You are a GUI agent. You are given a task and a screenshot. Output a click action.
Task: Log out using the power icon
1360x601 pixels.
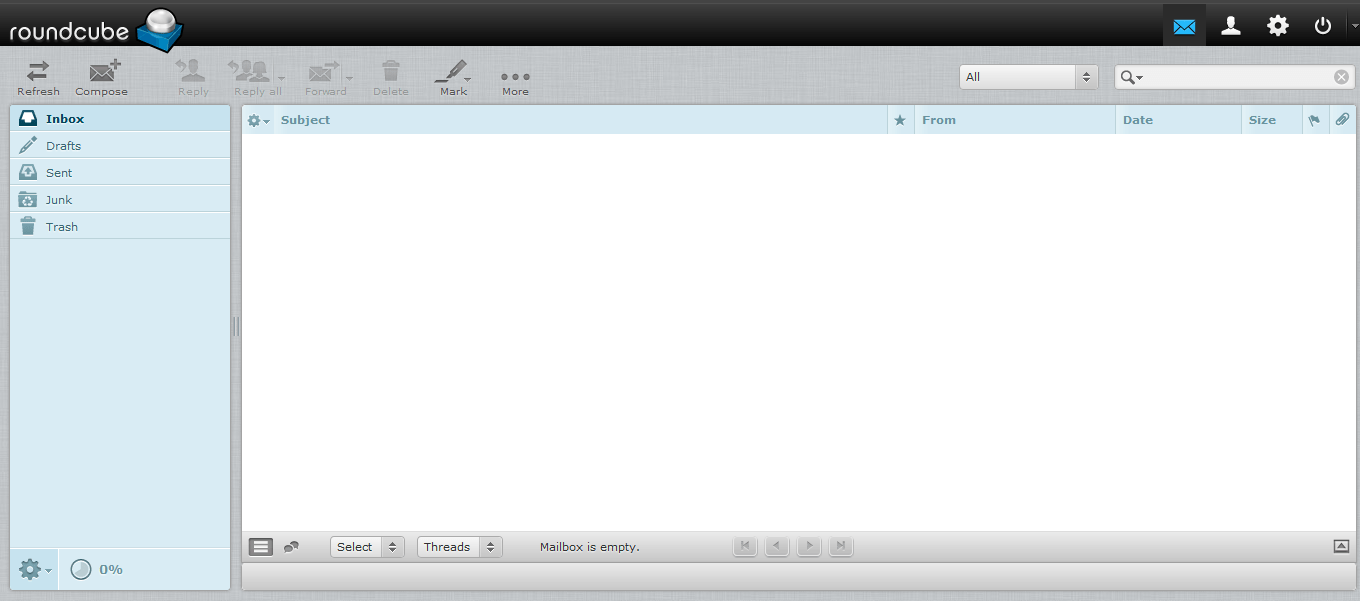(x=1323, y=25)
